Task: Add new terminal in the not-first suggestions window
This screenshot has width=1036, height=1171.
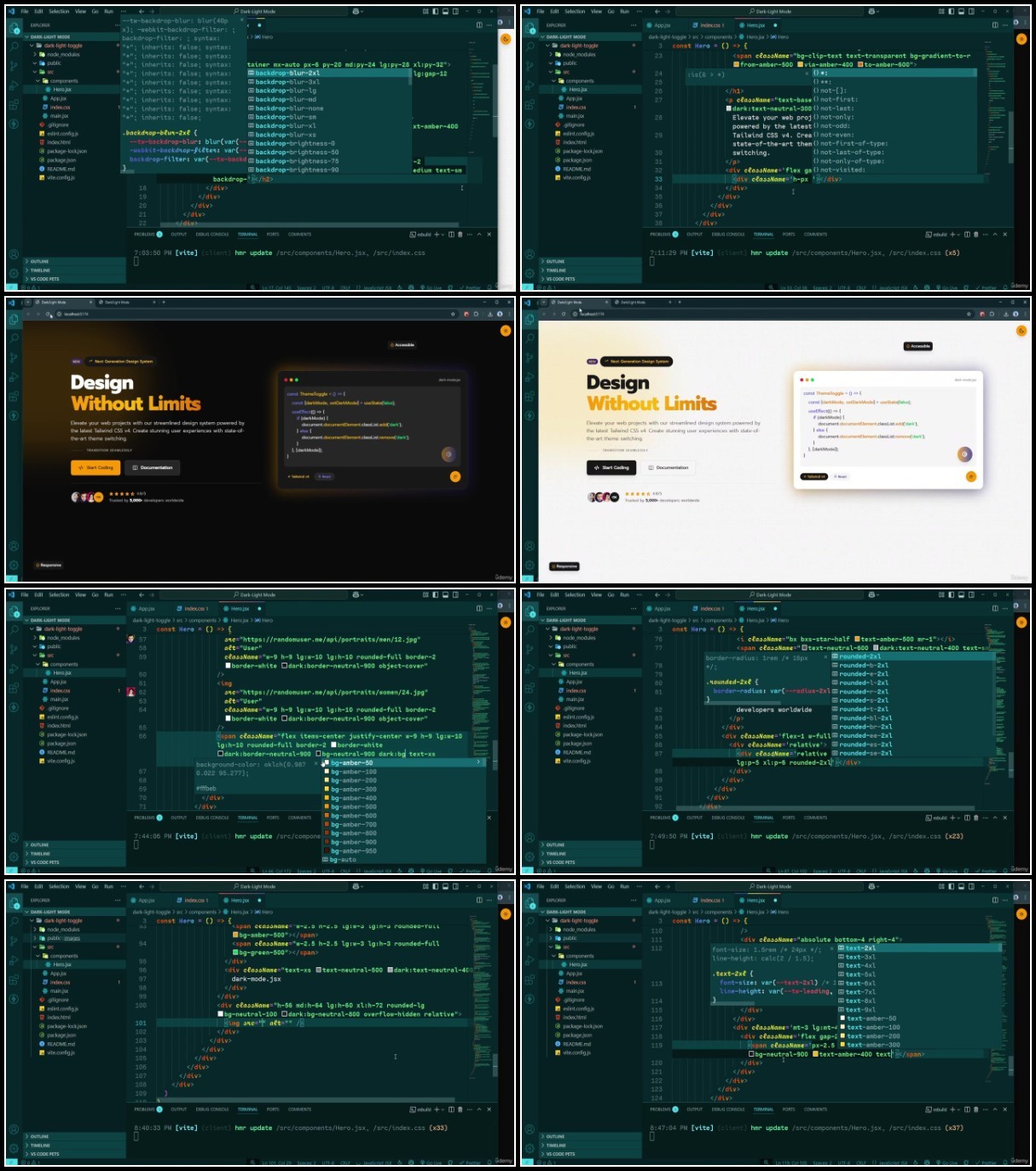Action: [x=952, y=235]
